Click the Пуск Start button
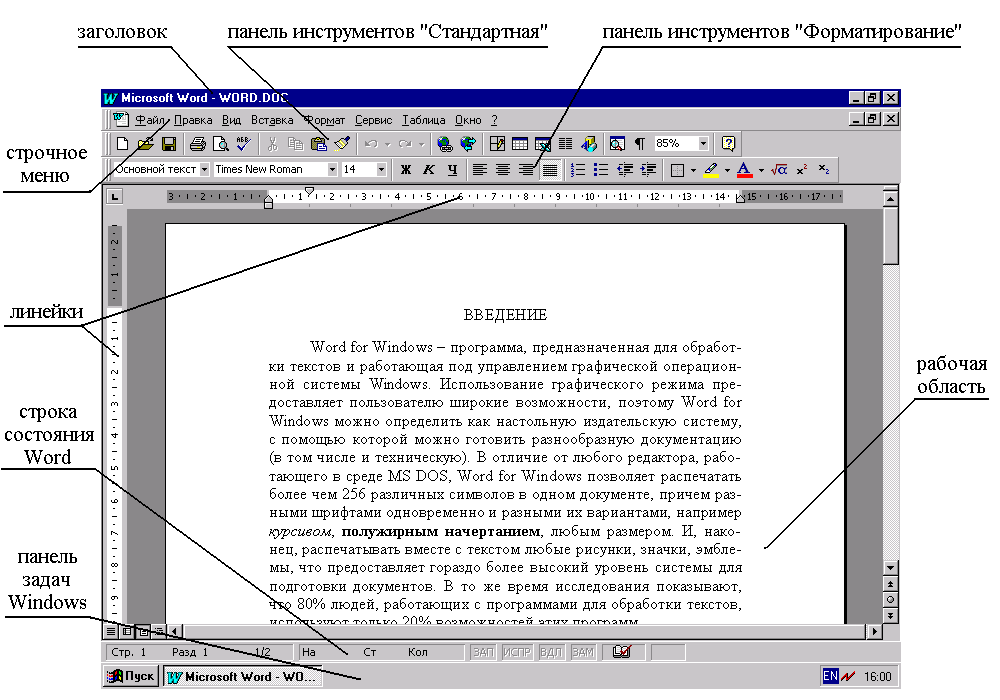Image resolution: width=1000 pixels, height=700 pixels. click(x=131, y=676)
